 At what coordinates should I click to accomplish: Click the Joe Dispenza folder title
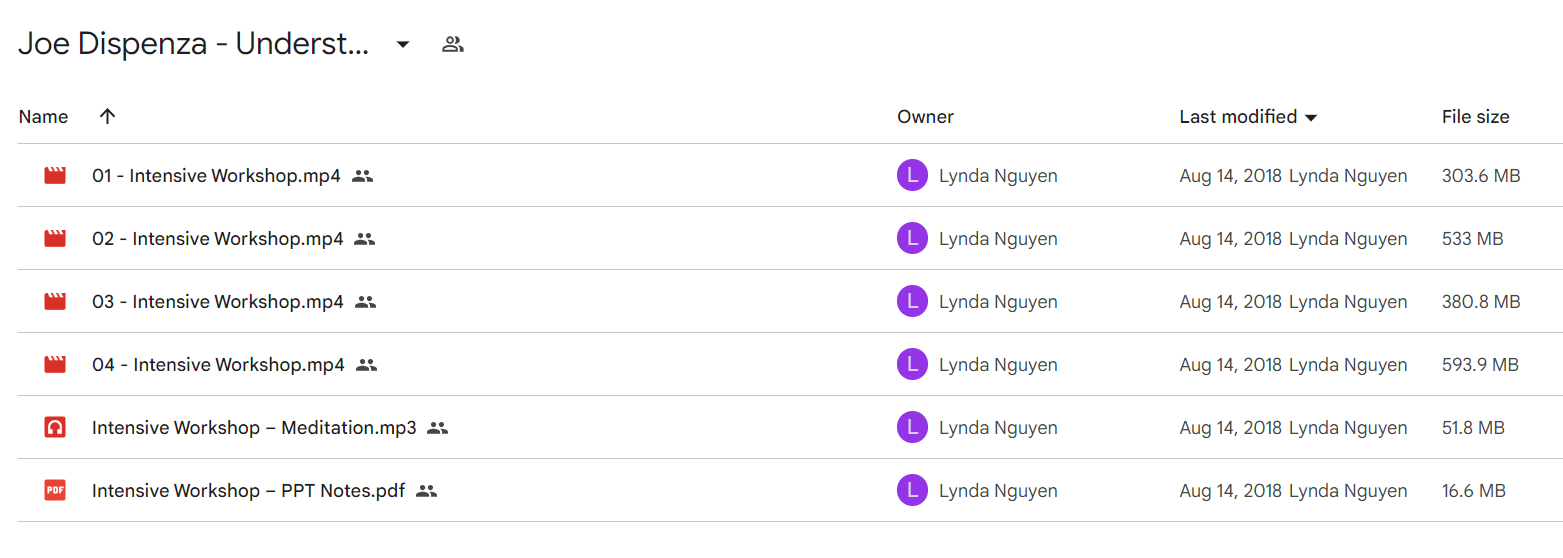(194, 45)
